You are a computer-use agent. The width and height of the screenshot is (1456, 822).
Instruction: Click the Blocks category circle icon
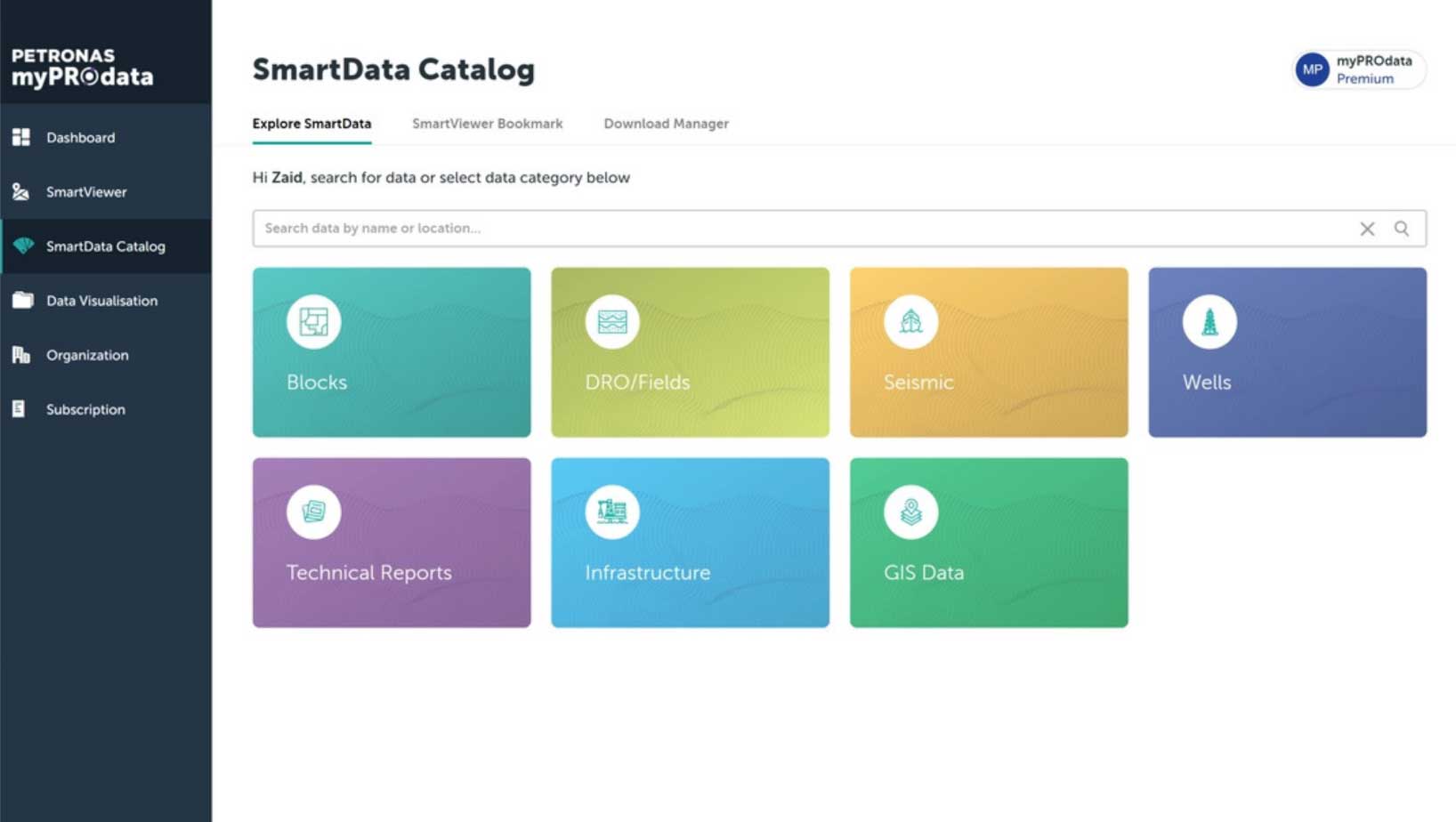coord(313,321)
